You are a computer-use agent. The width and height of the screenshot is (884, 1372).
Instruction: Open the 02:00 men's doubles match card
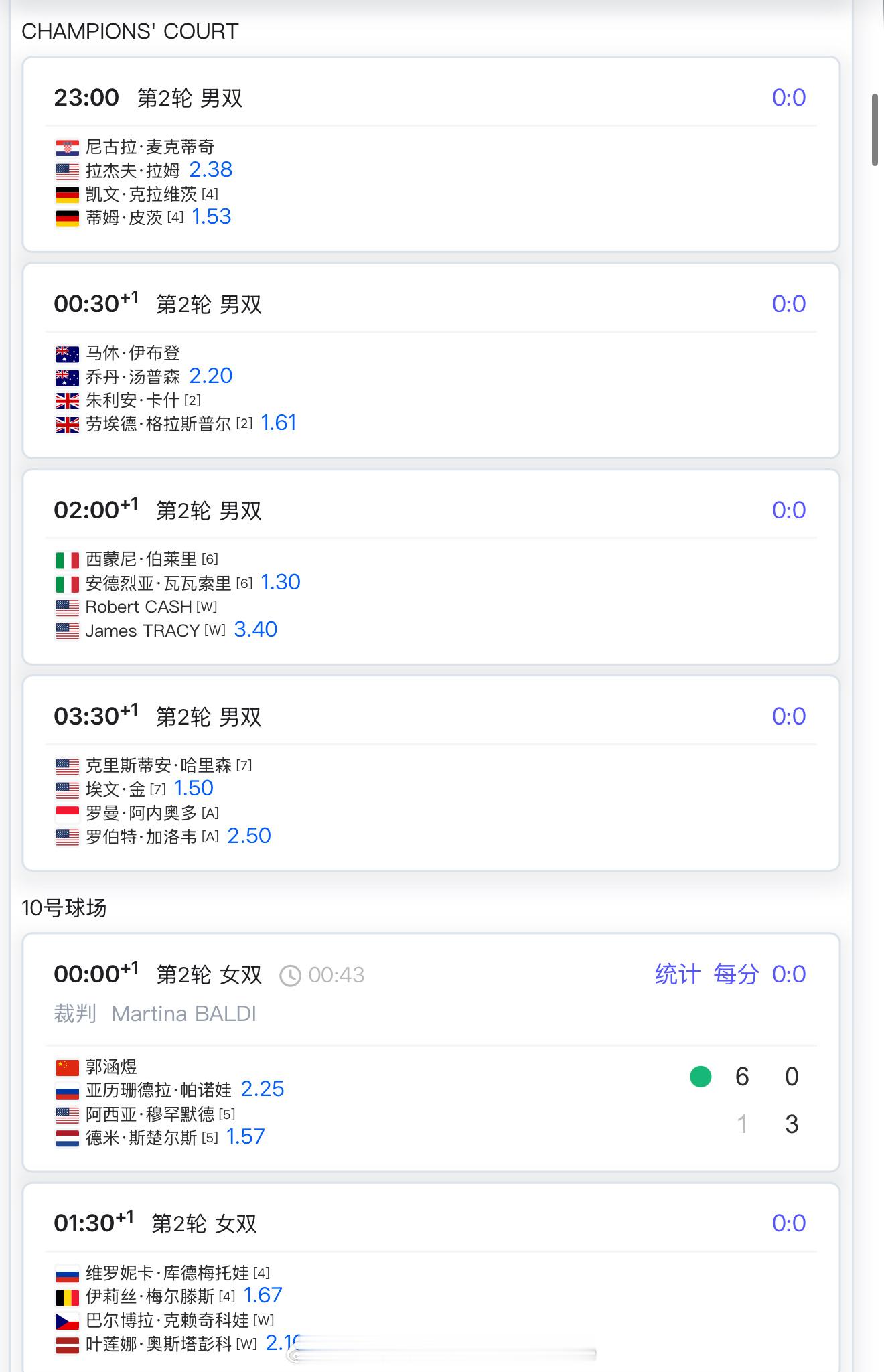[x=431, y=567]
